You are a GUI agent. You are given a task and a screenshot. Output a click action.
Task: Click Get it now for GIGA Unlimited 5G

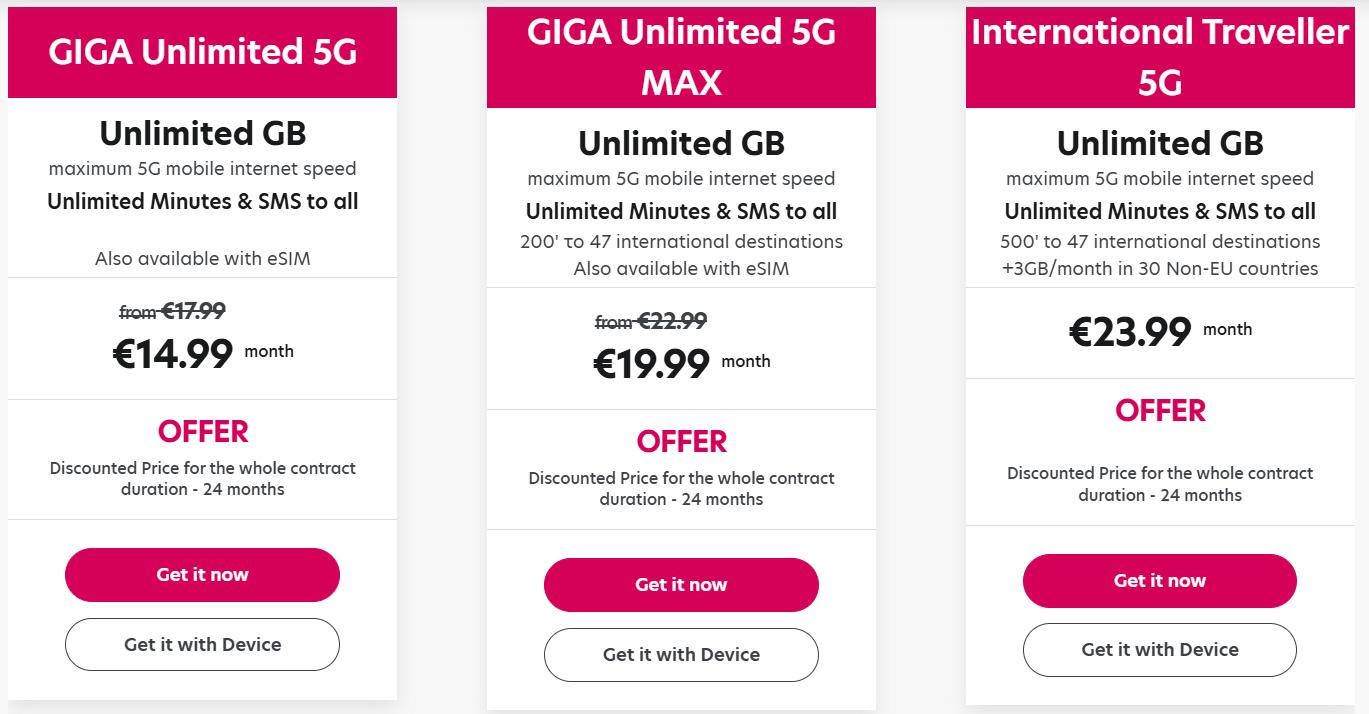click(202, 575)
